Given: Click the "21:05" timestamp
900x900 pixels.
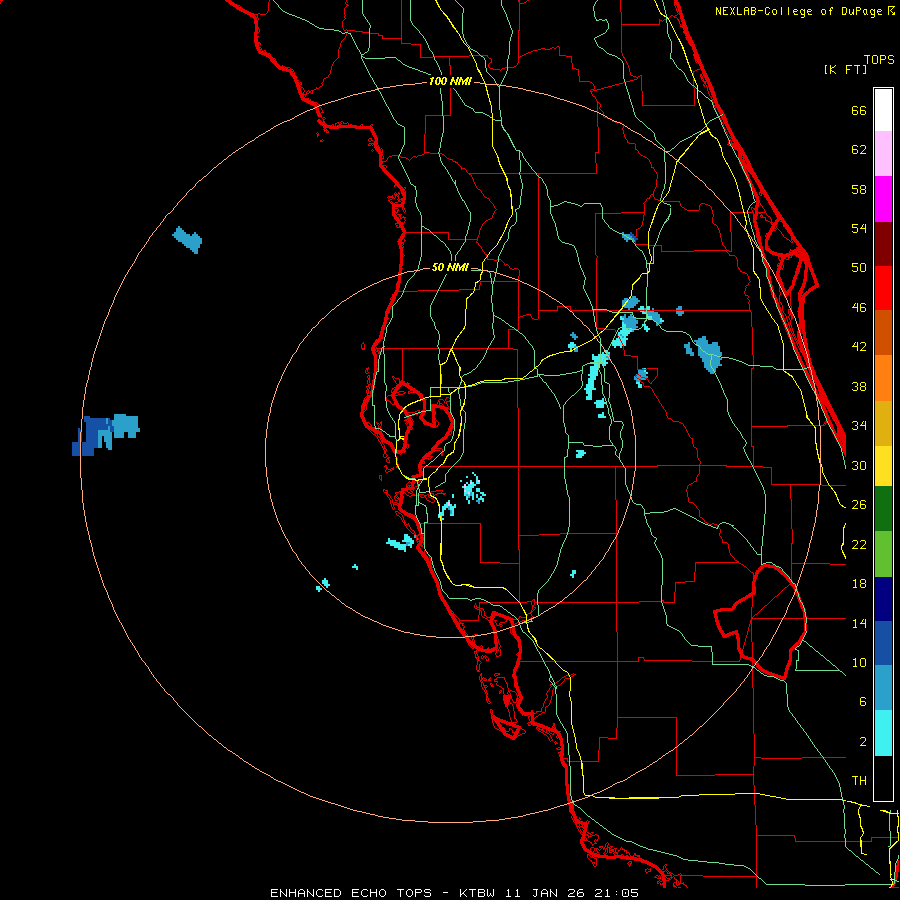Looking at the screenshot, I should (x=619, y=893).
